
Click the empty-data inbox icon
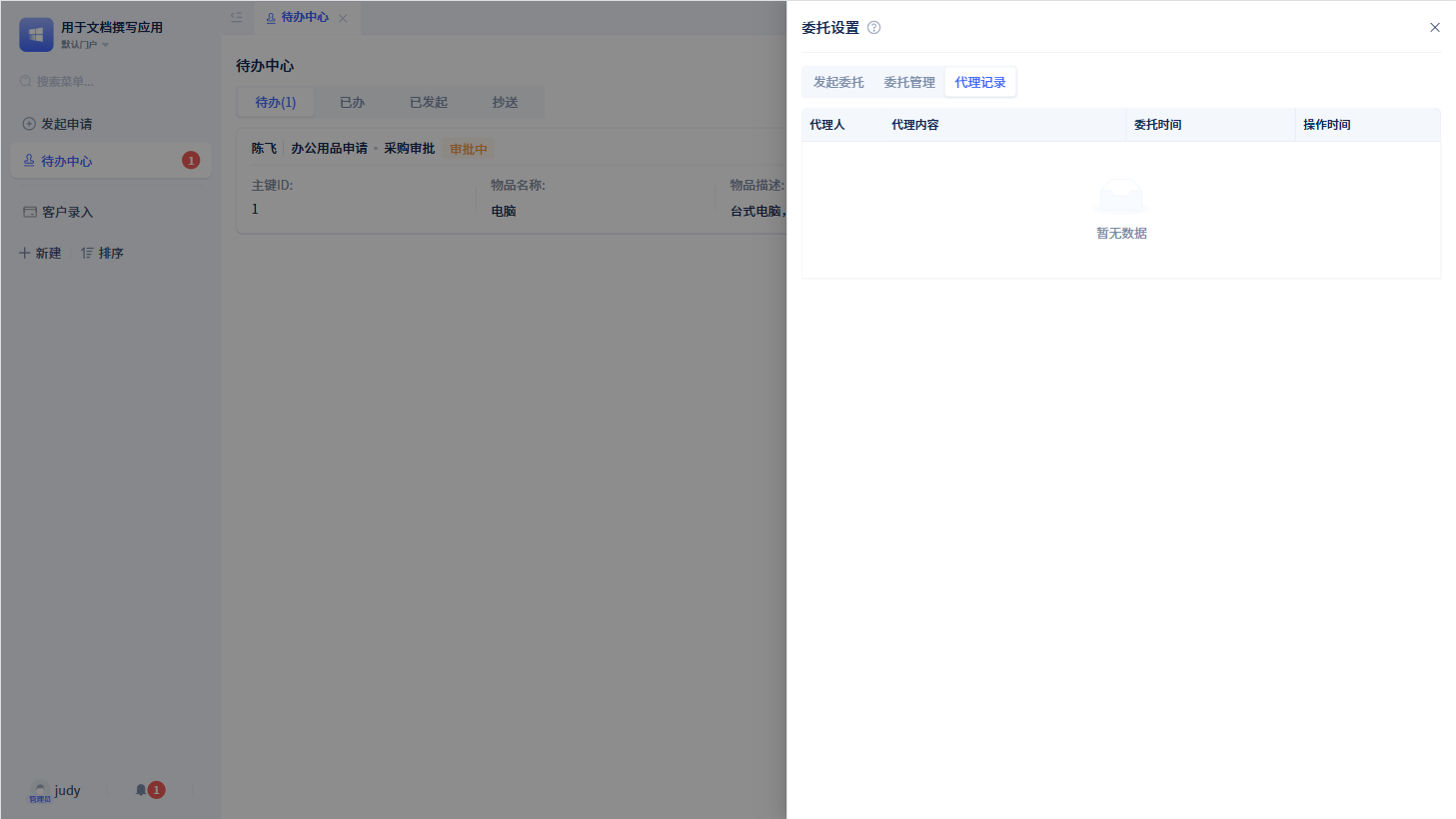click(1121, 196)
